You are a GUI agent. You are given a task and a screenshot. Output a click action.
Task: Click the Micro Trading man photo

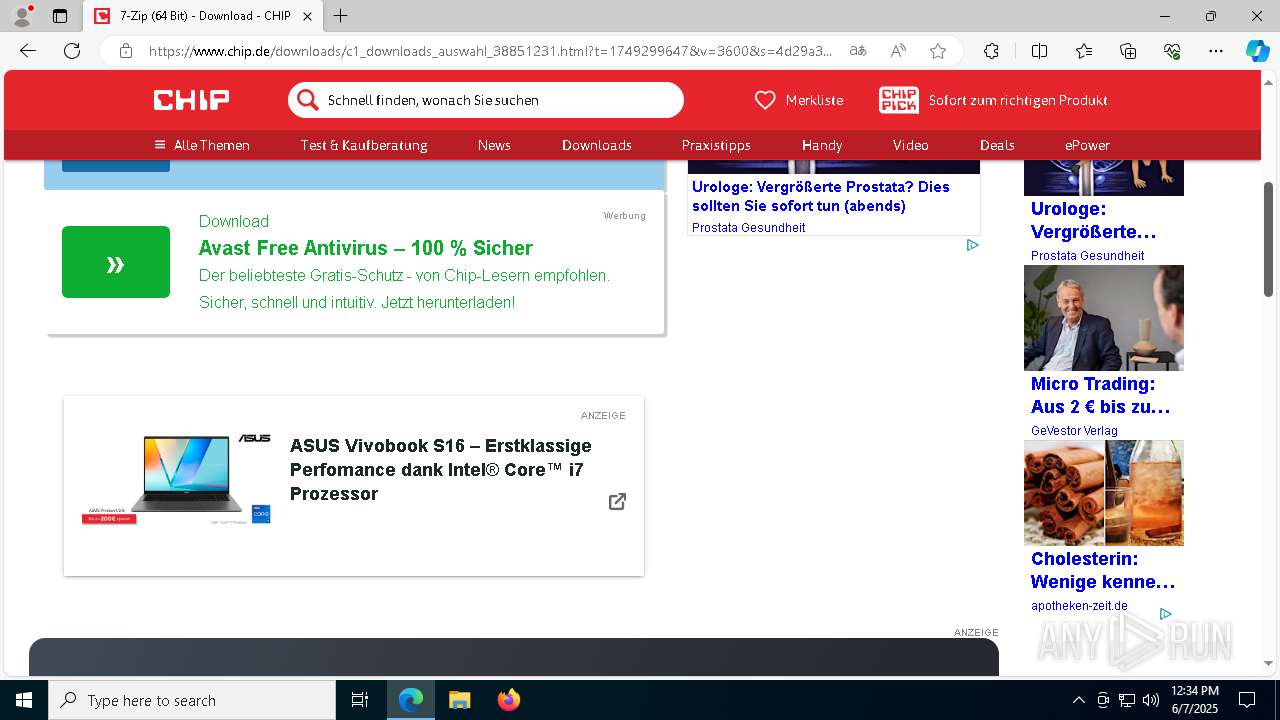(1104, 318)
